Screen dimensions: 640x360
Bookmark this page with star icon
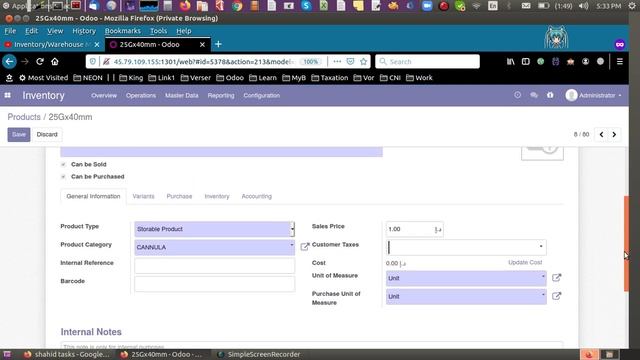coord(363,62)
